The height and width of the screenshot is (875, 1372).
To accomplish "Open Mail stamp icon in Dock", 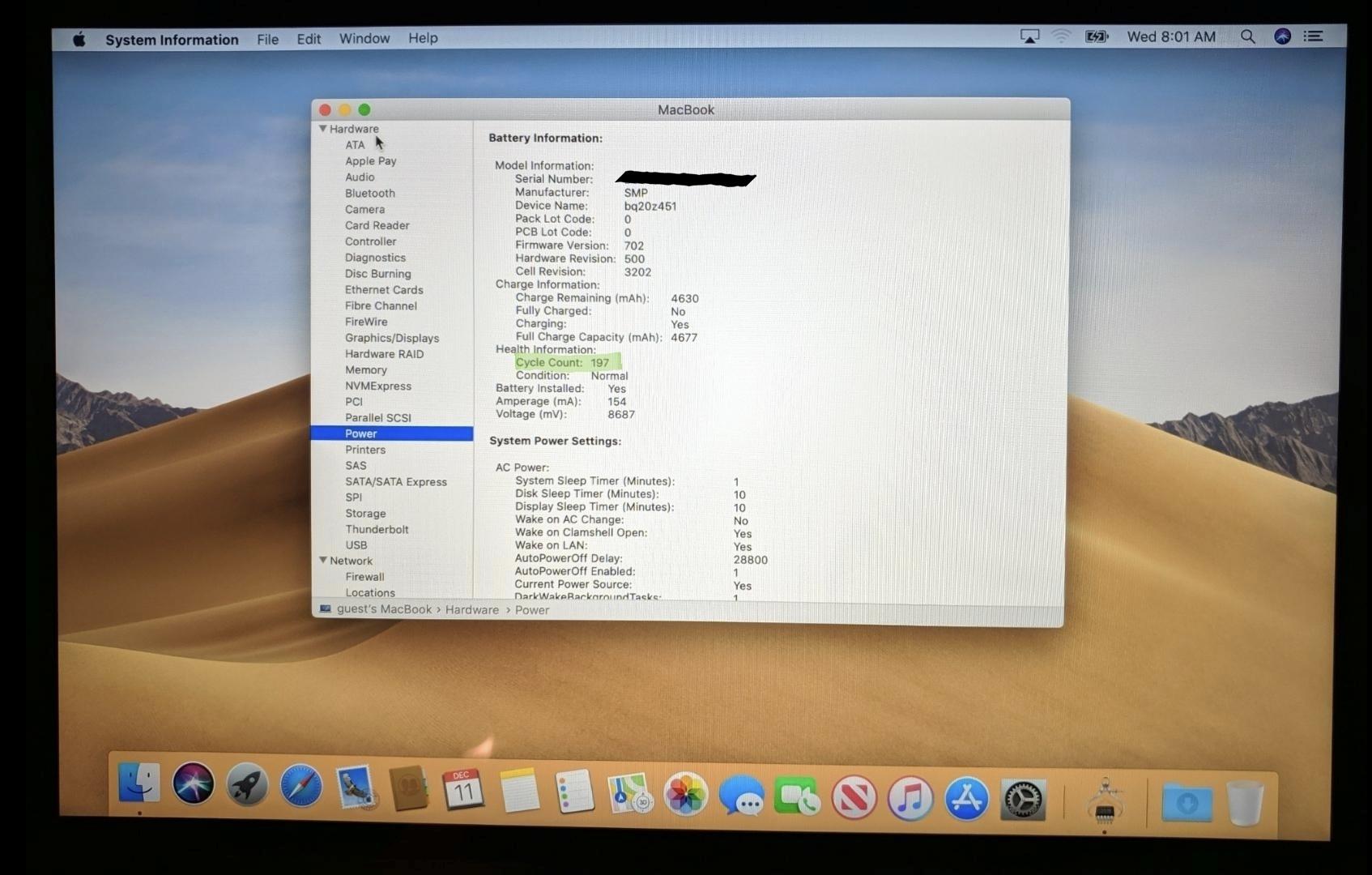I will point(356,787).
